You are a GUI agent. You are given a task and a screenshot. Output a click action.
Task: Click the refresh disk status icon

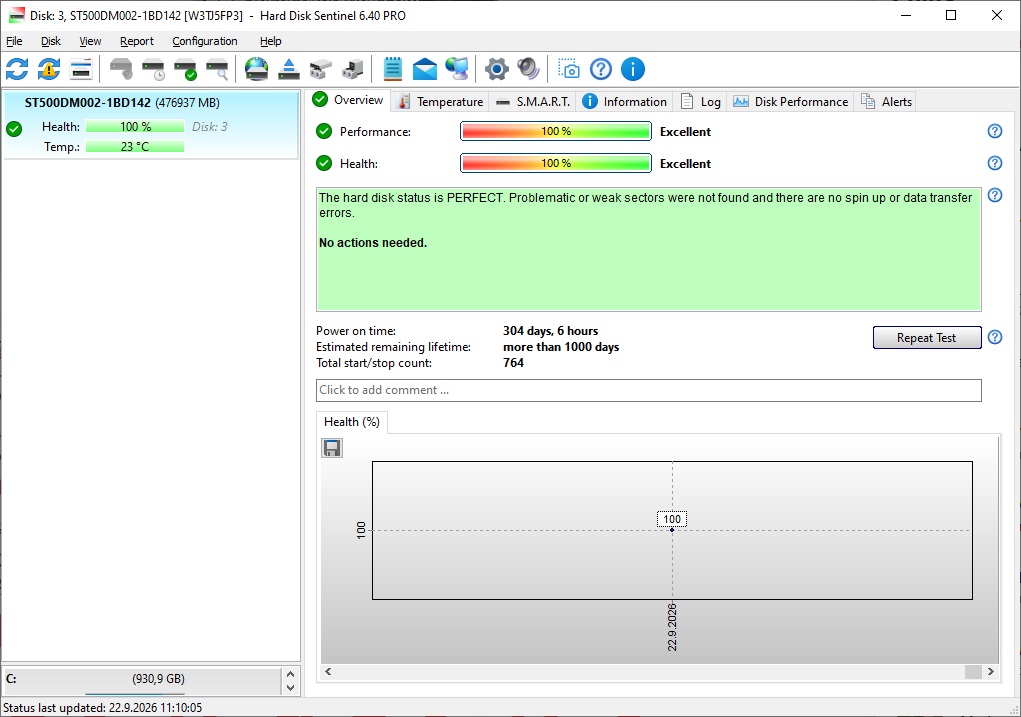point(17,69)
